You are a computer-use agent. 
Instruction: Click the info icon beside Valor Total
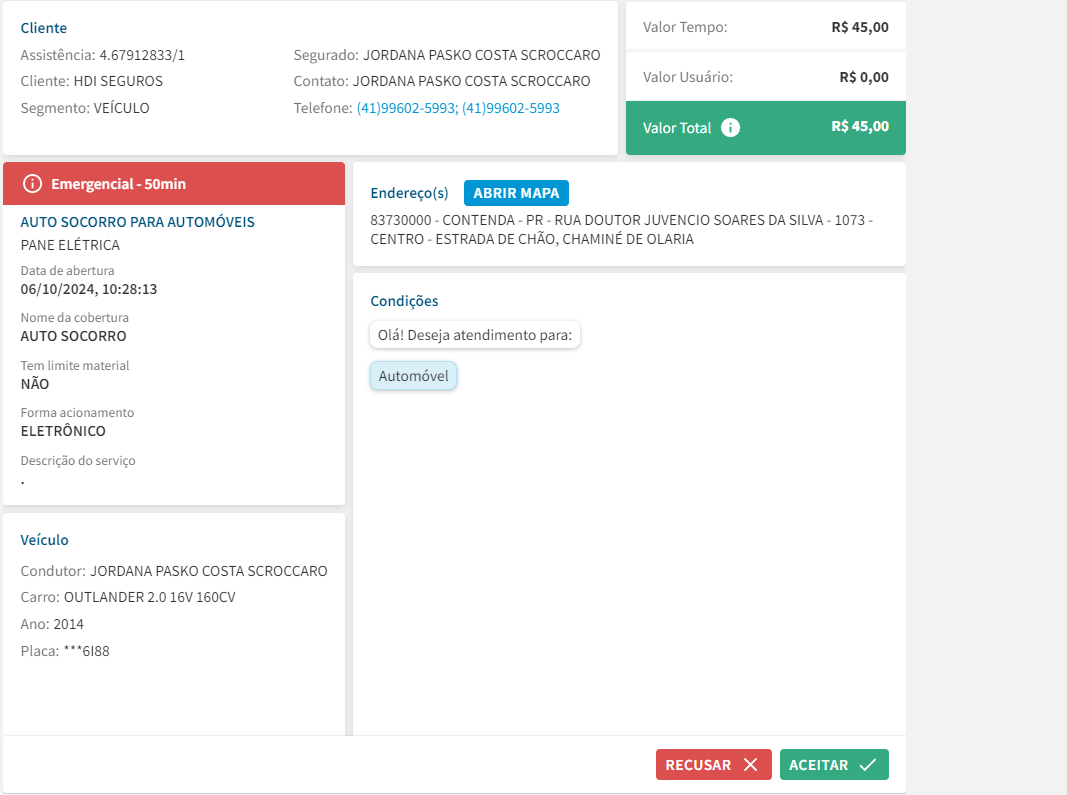(731, 127)
